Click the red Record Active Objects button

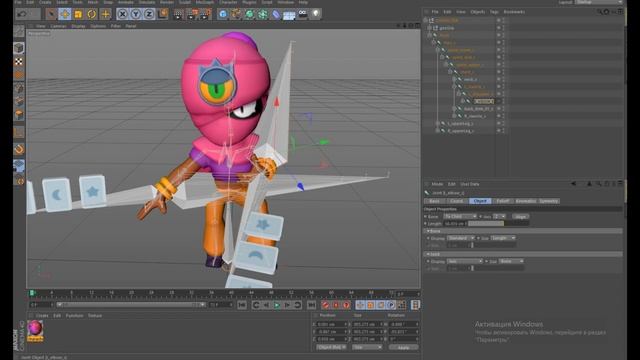pyautogui.click(x=325, y=305)
